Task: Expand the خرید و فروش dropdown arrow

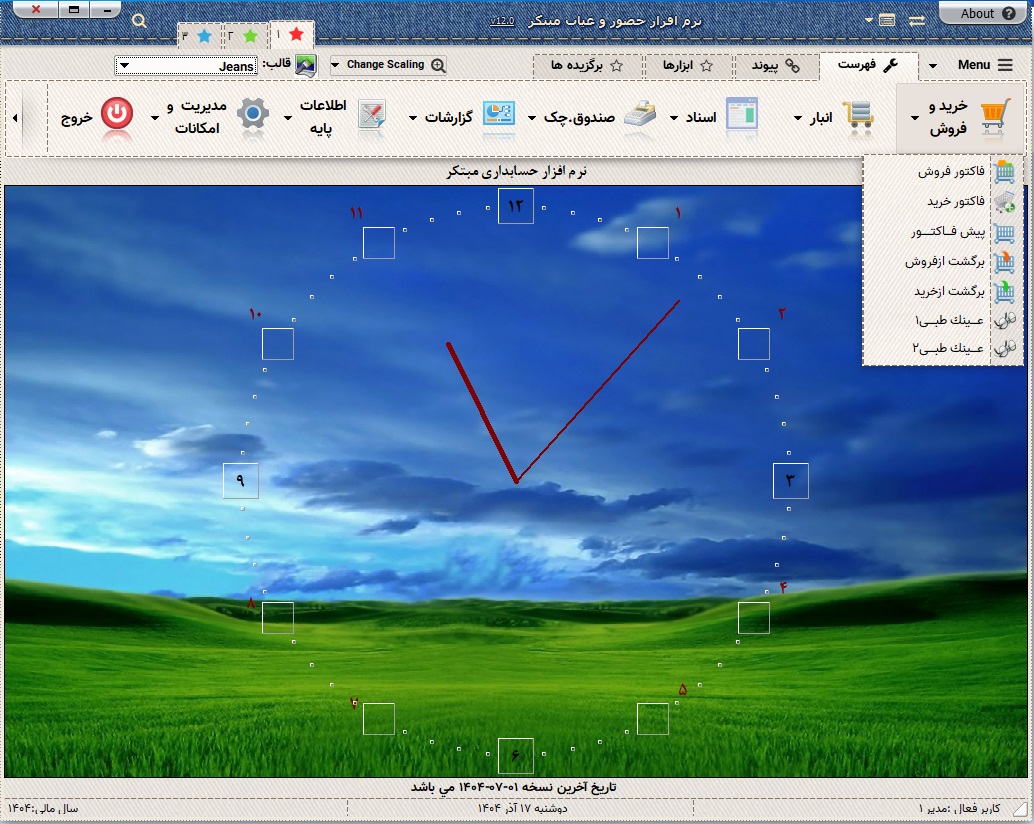Action: click(x=915, y=118)
